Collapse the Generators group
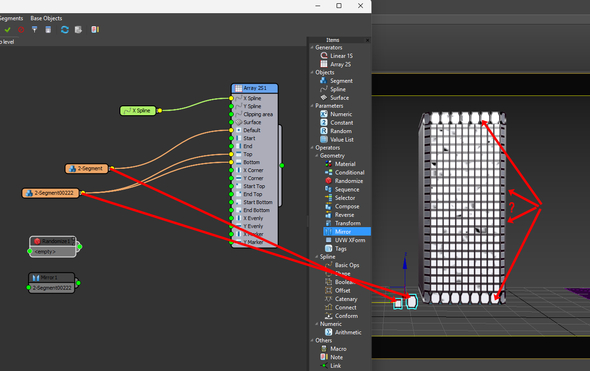The image size is (590, 371). tap(312, 47)
